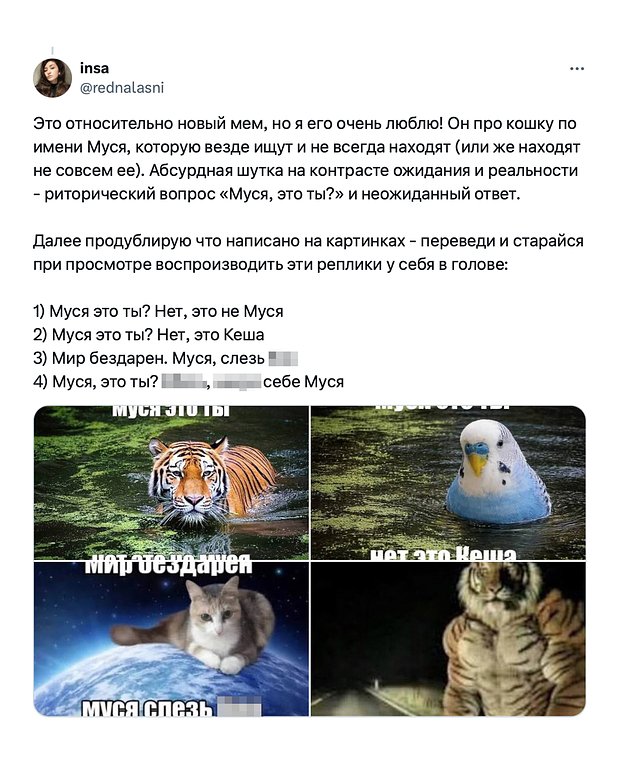Select list line "1) Муся это ты? Нет, это не Муся"
The height and width of the screenshot is (775, 620).
coord(158,311)
